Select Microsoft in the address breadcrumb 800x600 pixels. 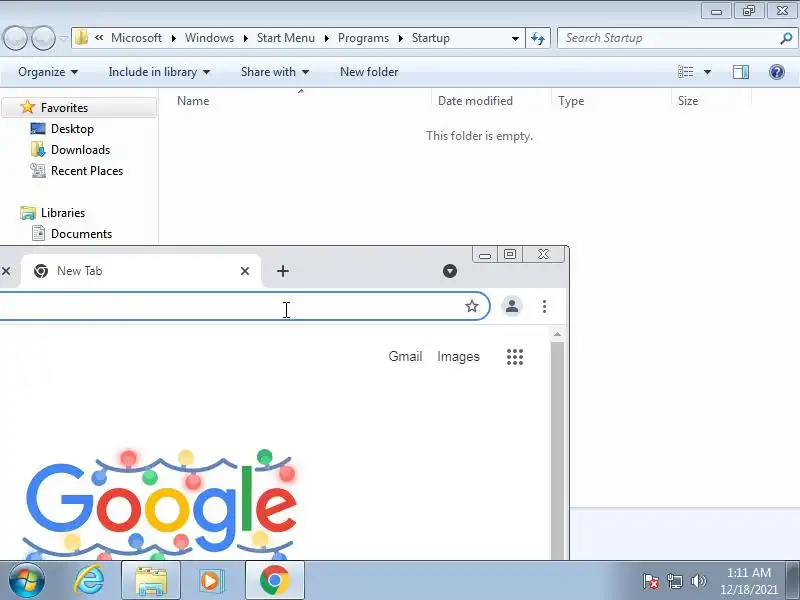coord(136,38)
